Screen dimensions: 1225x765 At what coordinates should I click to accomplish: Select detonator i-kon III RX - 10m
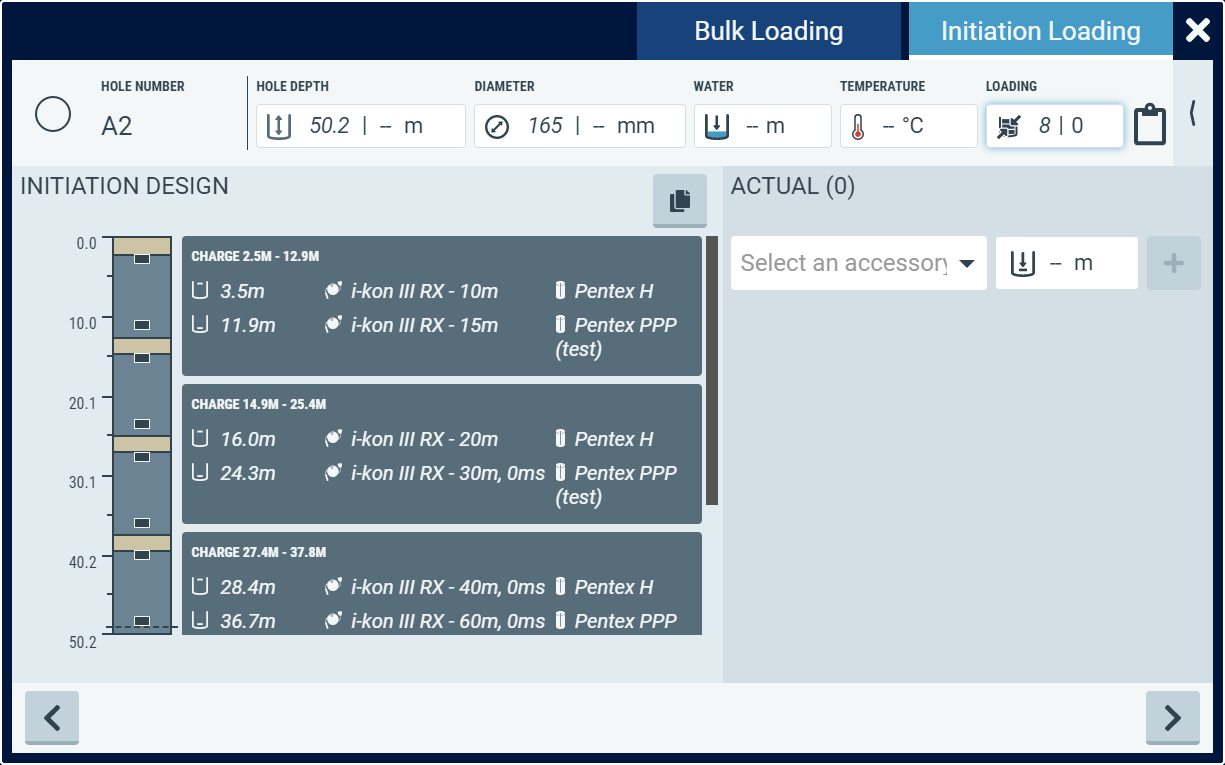point(424,292)
